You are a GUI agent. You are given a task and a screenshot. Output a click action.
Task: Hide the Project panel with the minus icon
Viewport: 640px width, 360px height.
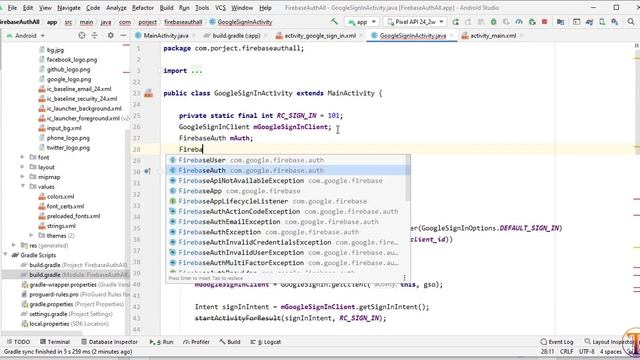123,36
